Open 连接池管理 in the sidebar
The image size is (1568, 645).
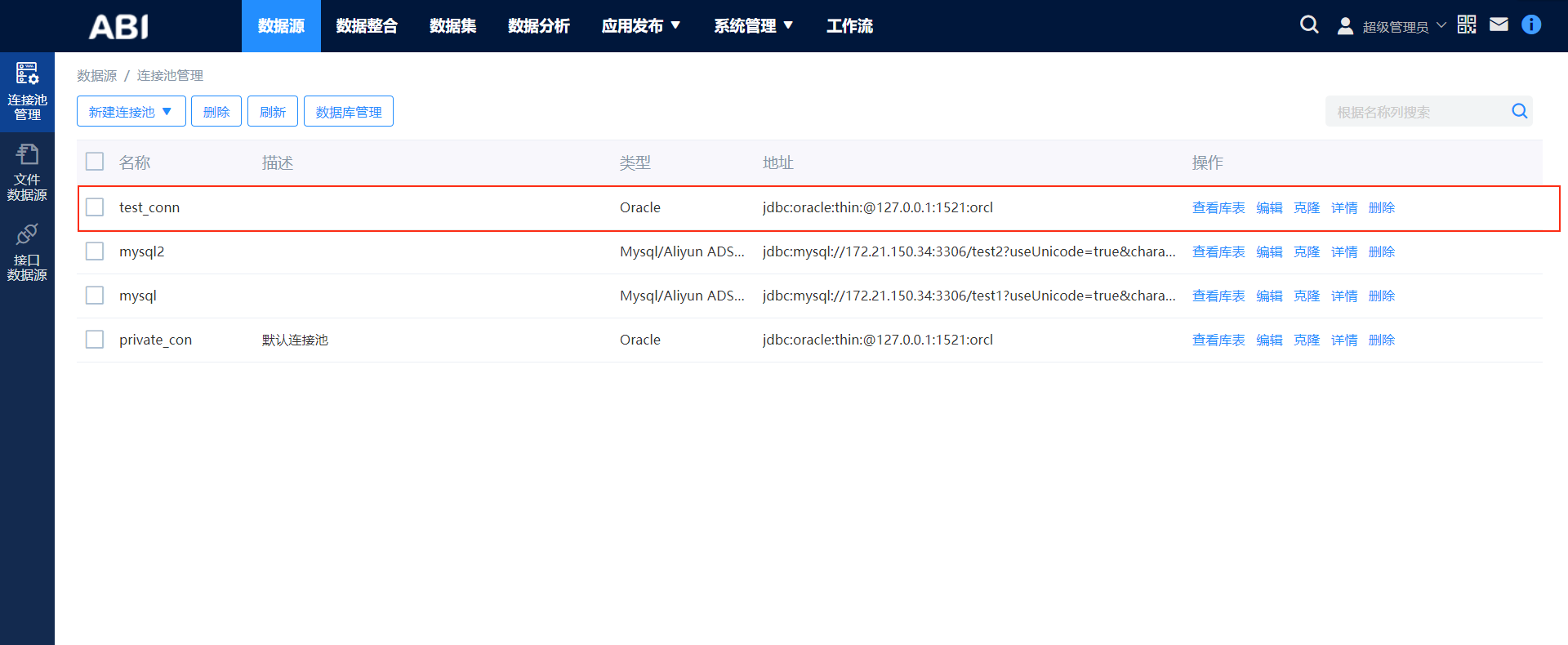27,91
